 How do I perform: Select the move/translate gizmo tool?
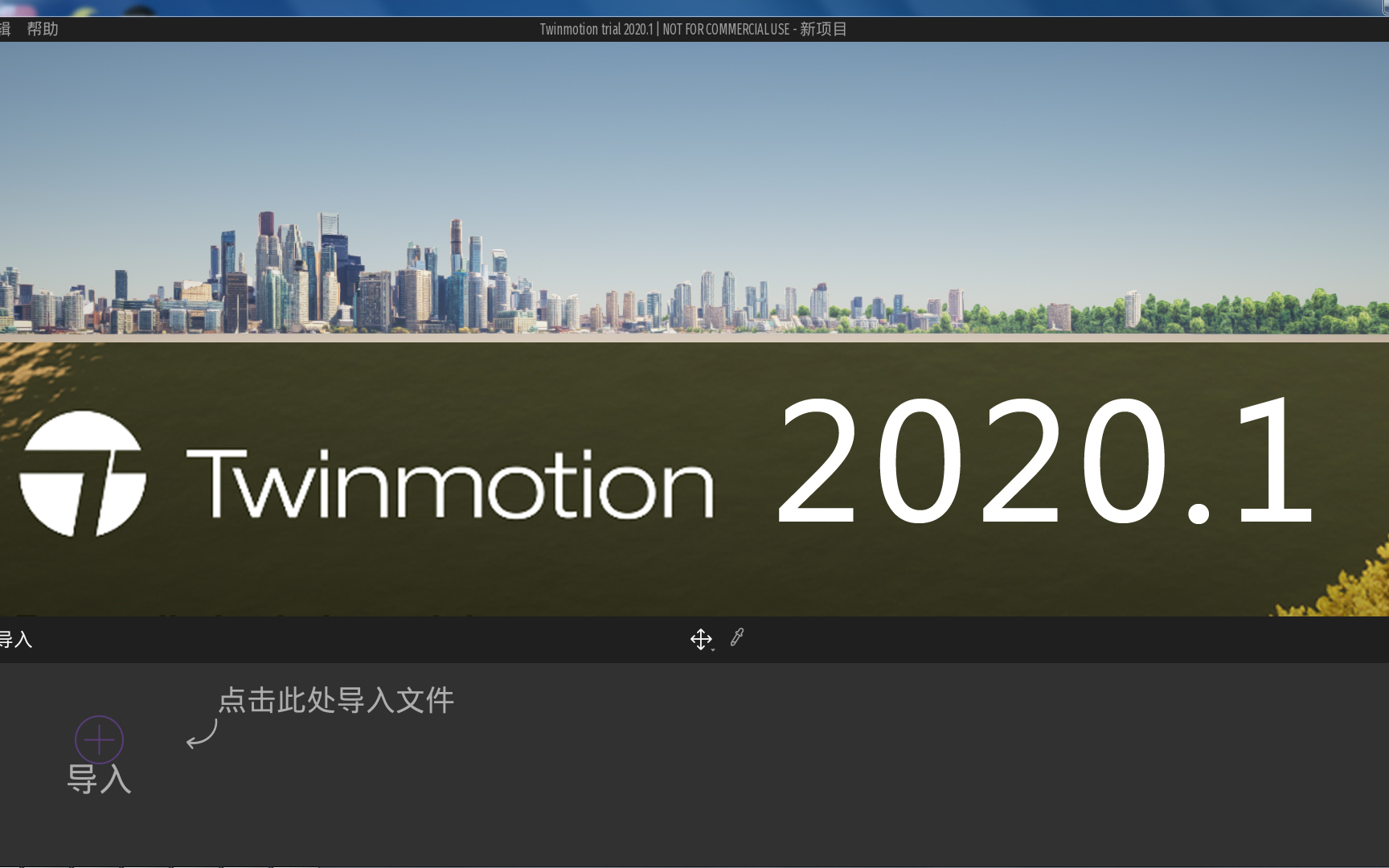click(701, 639)
